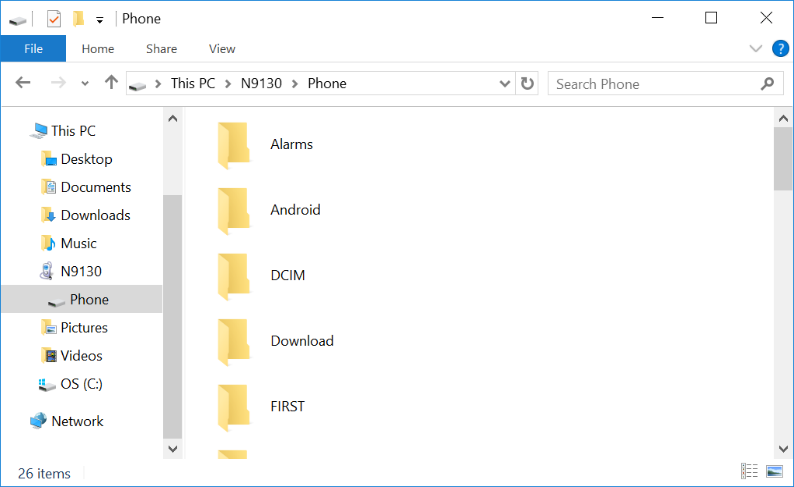Switch to the View ribbon tab
Image resolution: width=794 pixels, height=487 pixels.
point(222,49)
